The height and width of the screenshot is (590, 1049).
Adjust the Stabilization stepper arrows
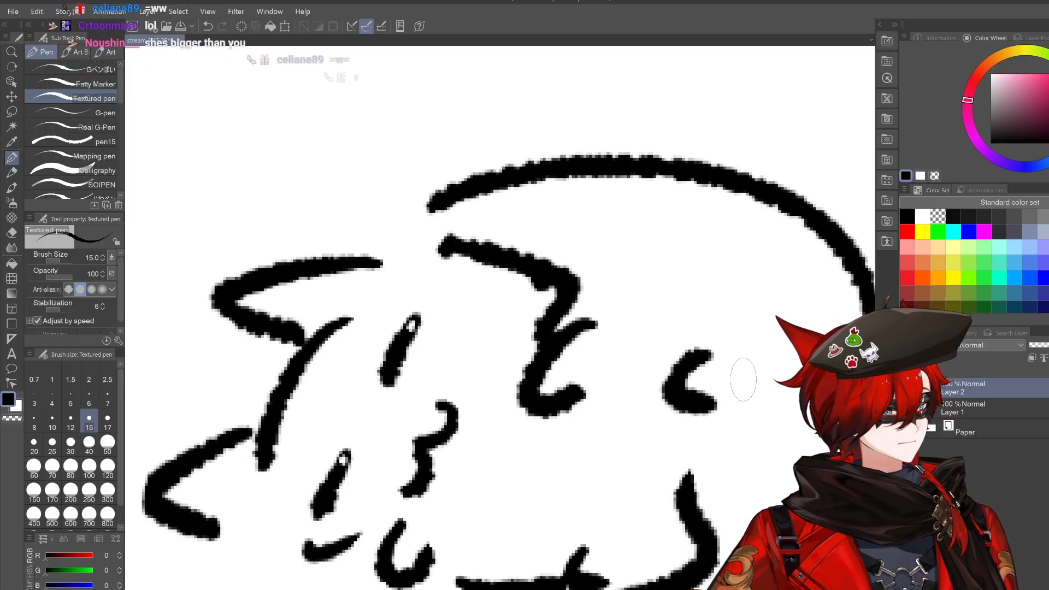point(102,306)
